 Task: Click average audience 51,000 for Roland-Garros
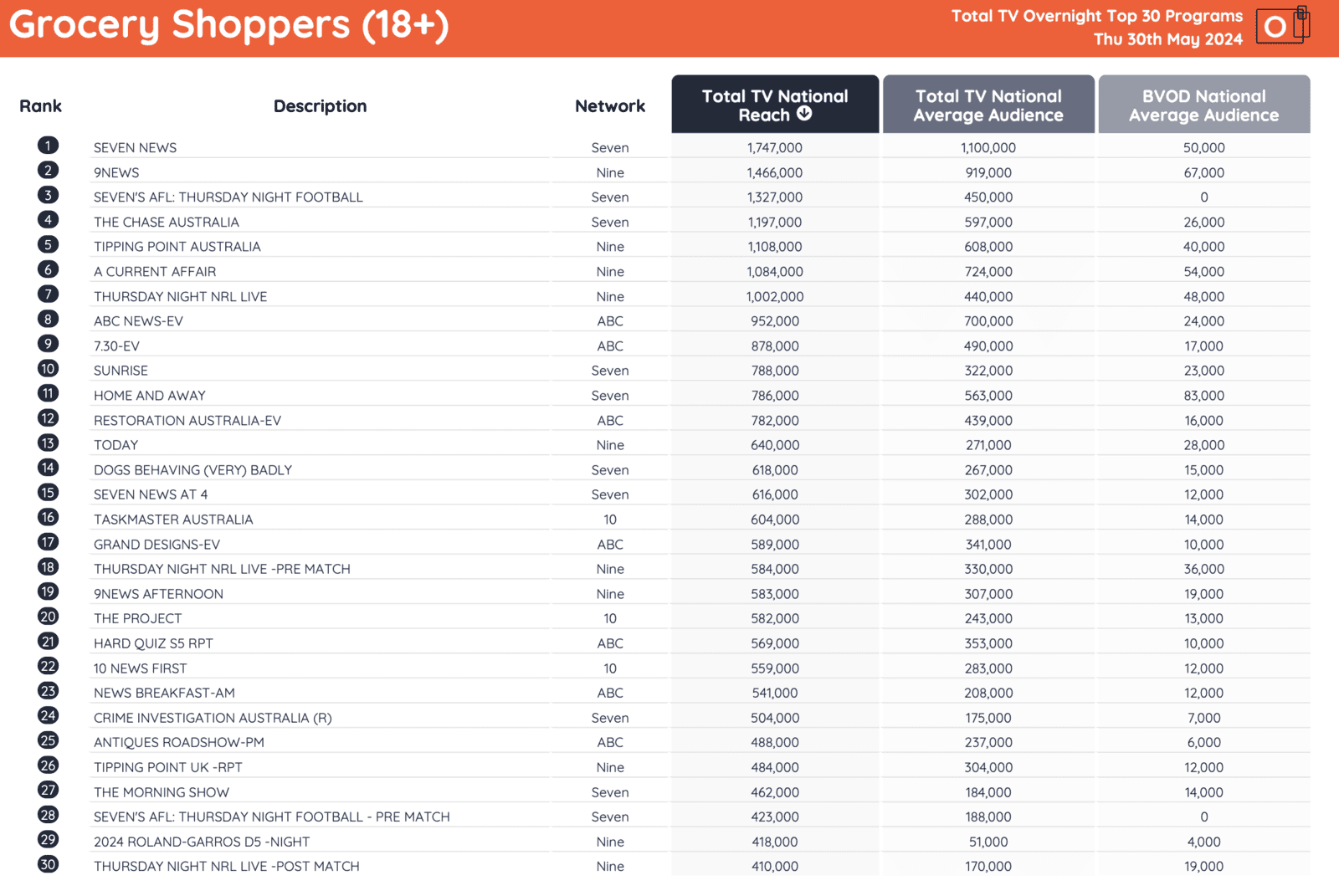coord(988,842)
